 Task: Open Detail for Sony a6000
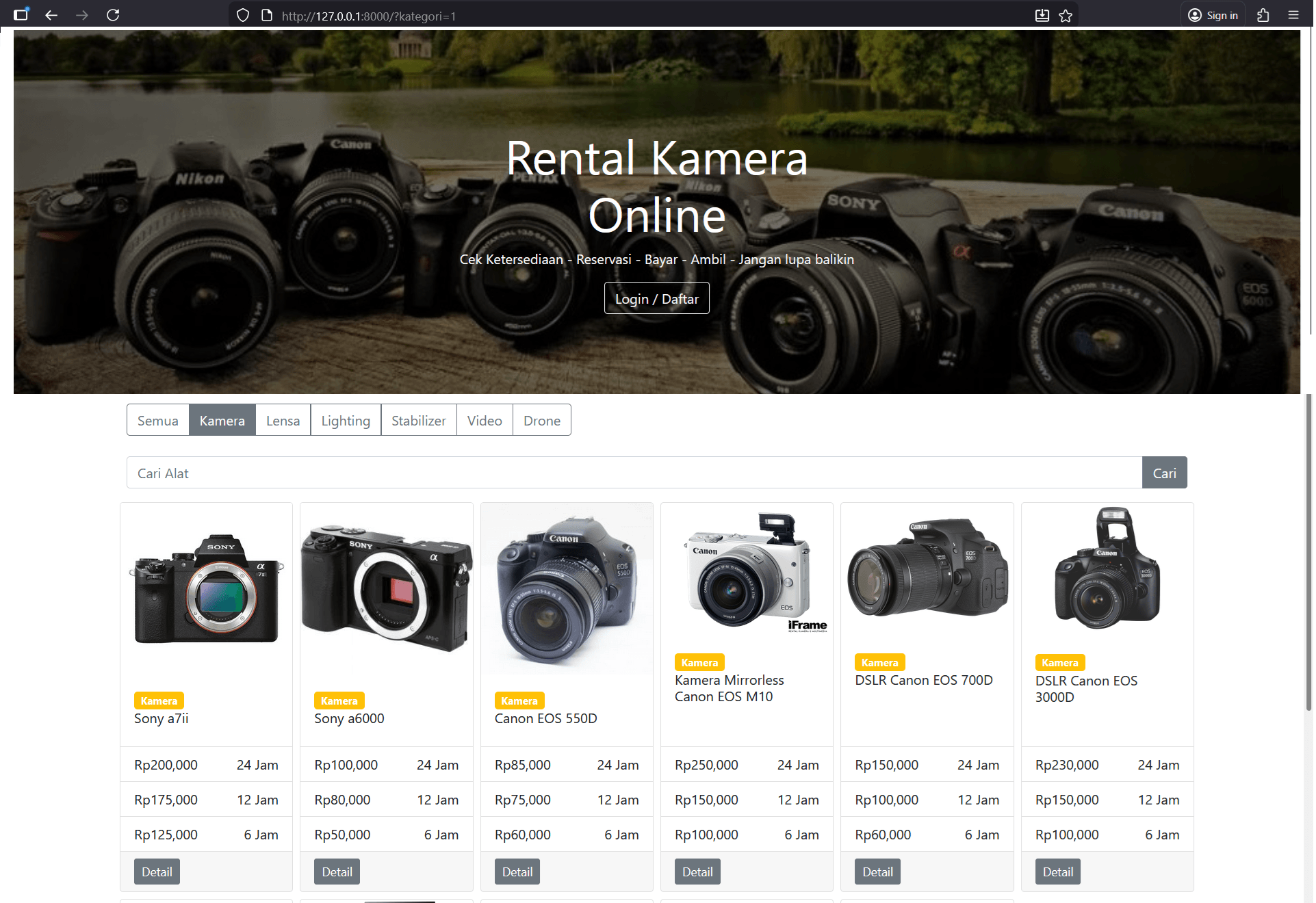coord(337,872)
